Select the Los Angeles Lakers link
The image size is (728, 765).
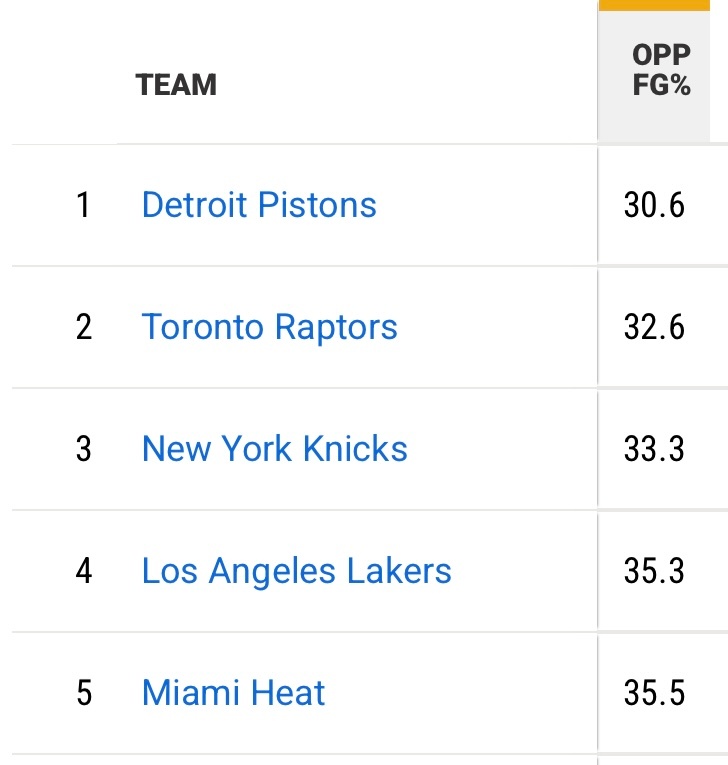coord(297,571)
